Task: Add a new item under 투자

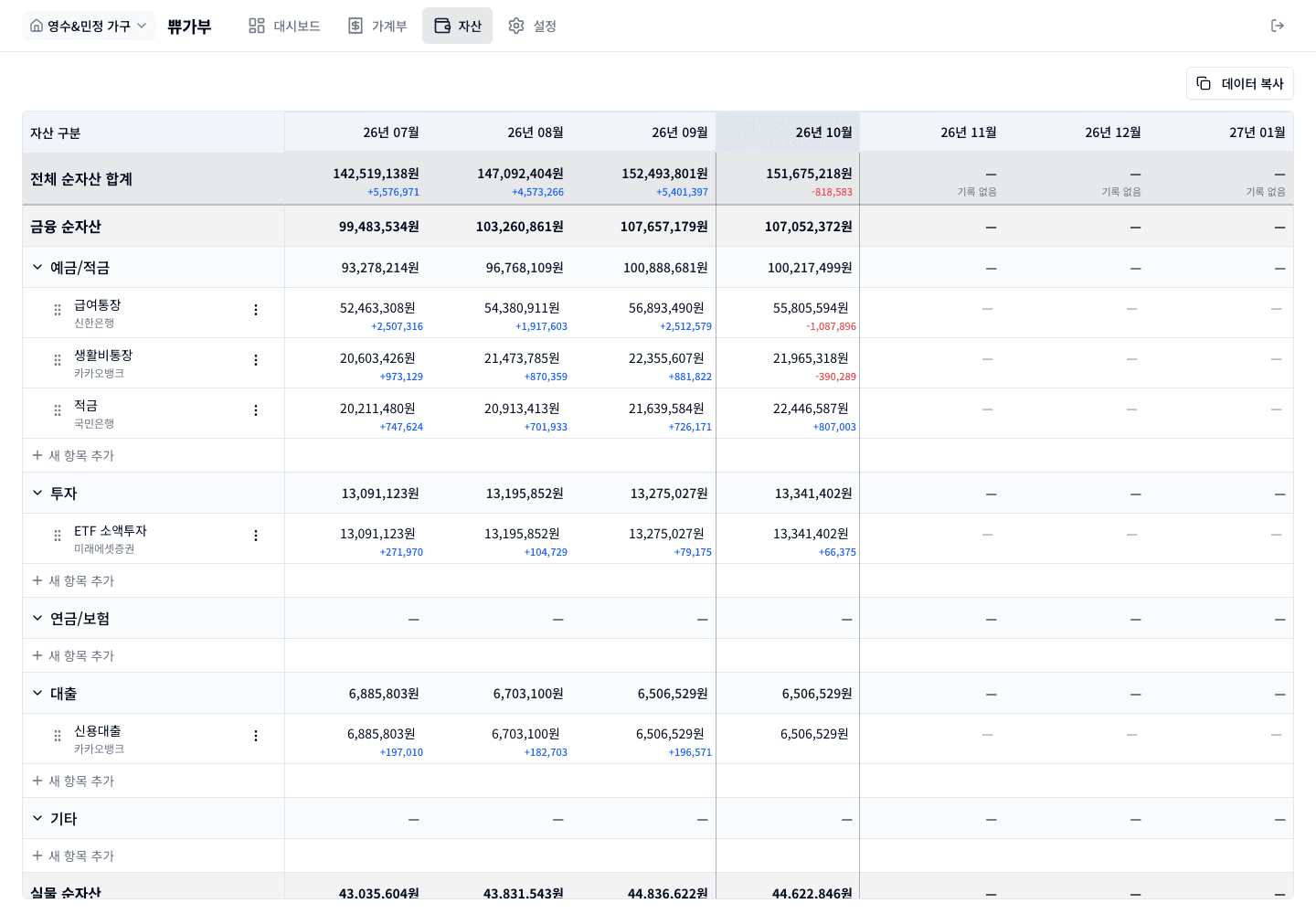Action: click(73, 580)
